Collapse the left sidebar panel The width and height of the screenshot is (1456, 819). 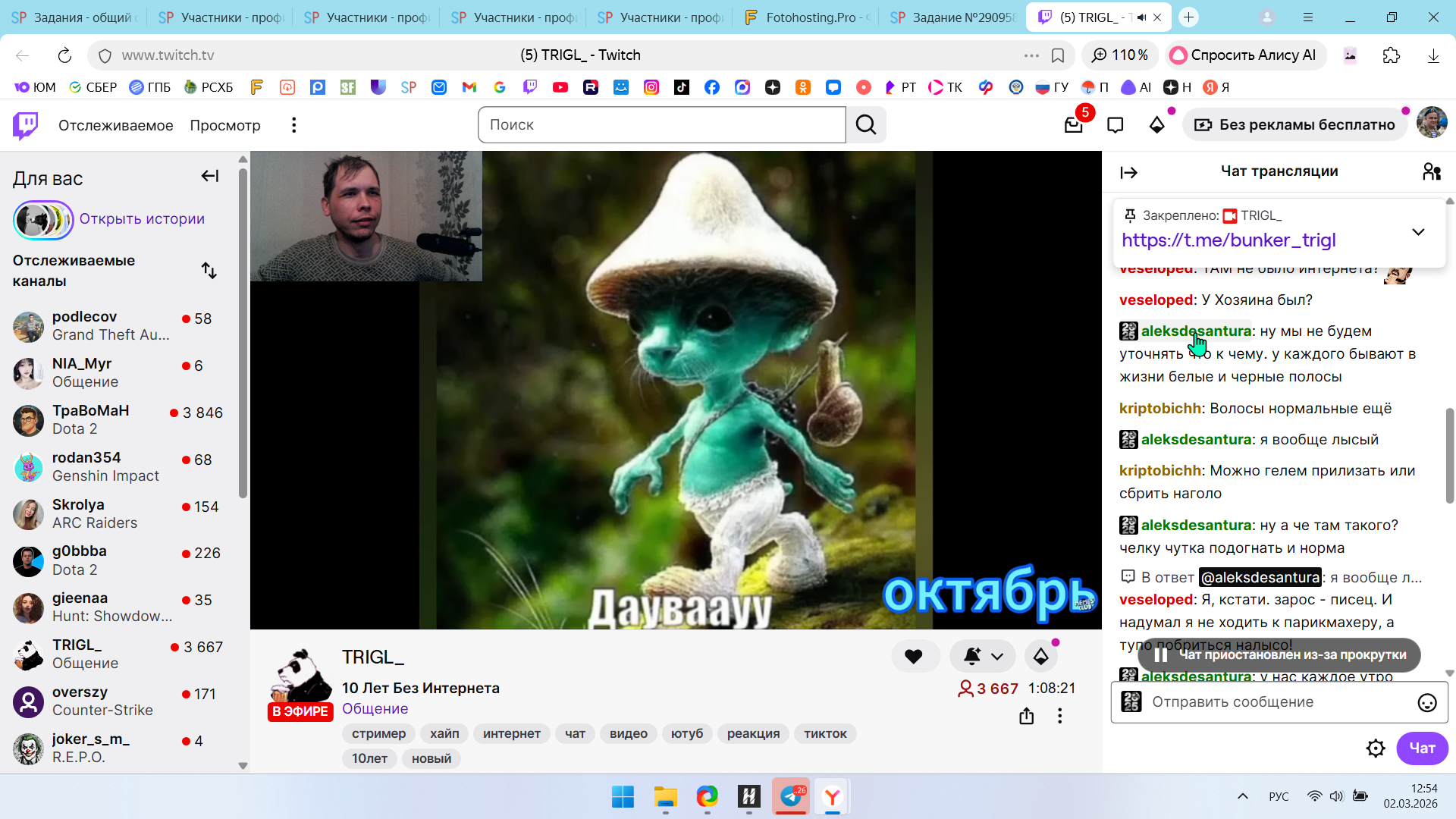(x=209, y=177)
